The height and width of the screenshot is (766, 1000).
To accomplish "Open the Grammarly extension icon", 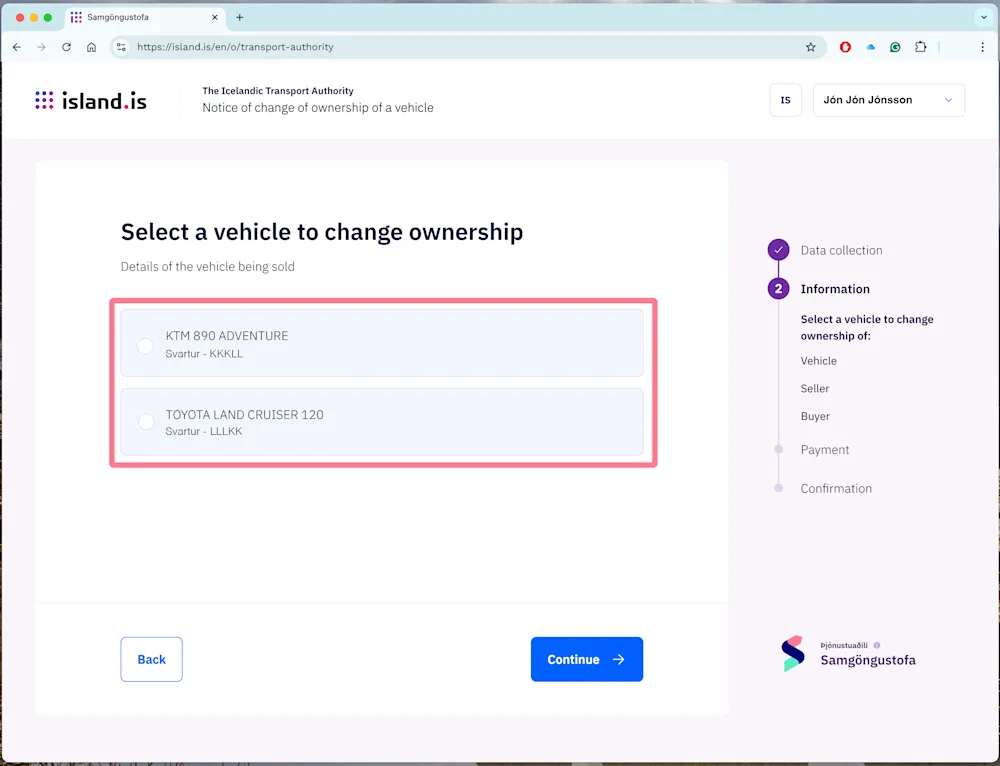I will 895,46.
